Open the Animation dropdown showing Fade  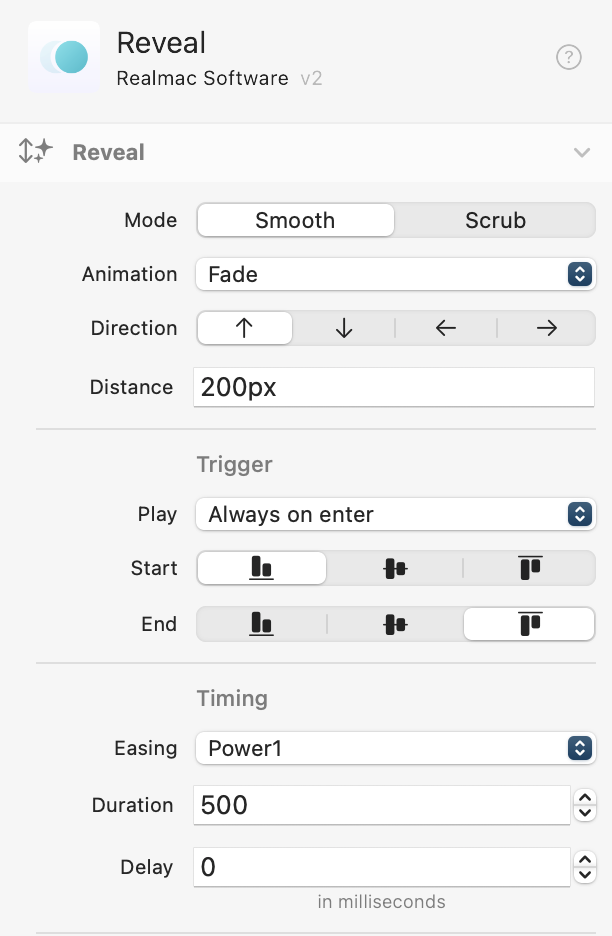click(394, 274)
